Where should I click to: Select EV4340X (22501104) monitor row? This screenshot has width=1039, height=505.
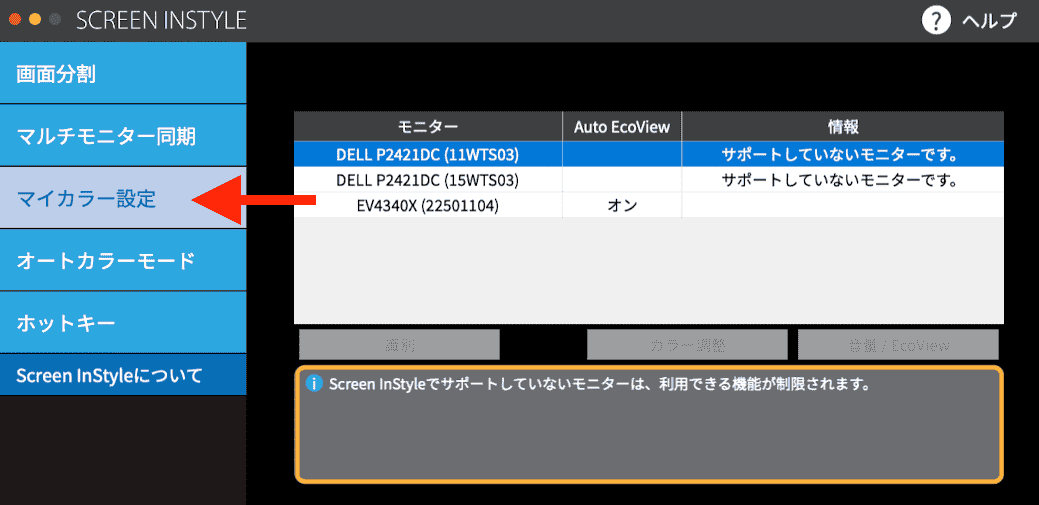[649, 205]
